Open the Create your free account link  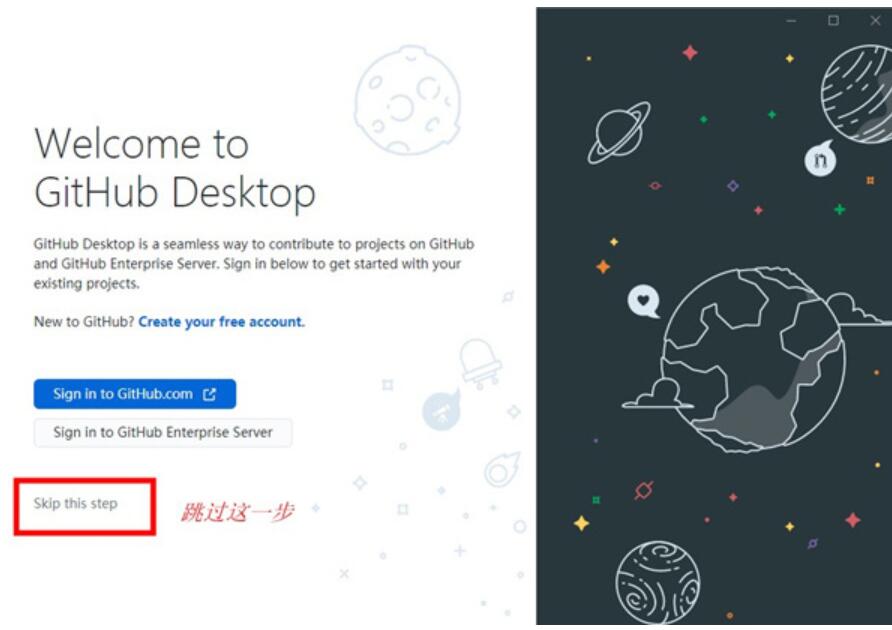221,322
